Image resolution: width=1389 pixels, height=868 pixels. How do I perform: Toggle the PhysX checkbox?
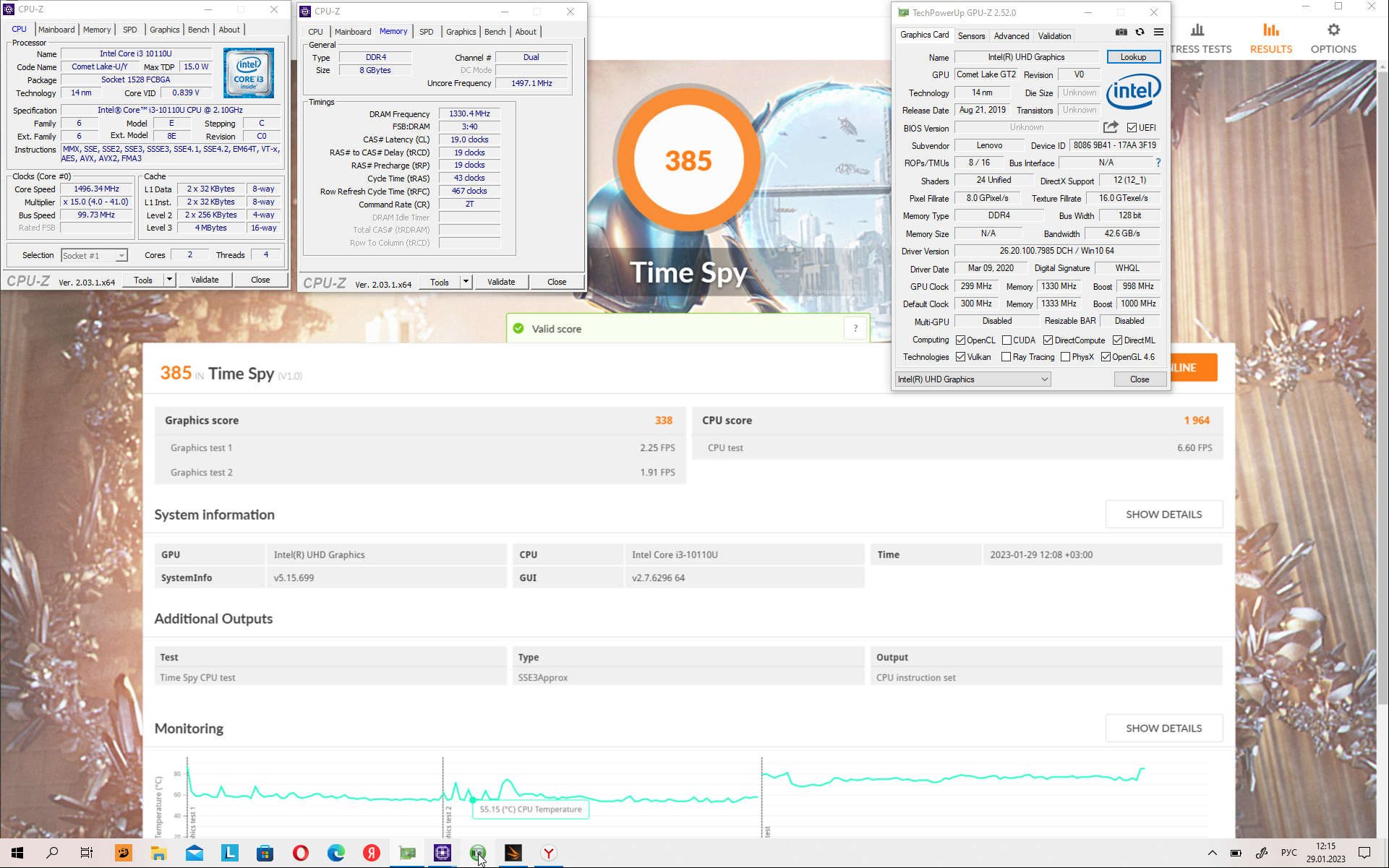pyautogui.click(x=1065, y=357)
